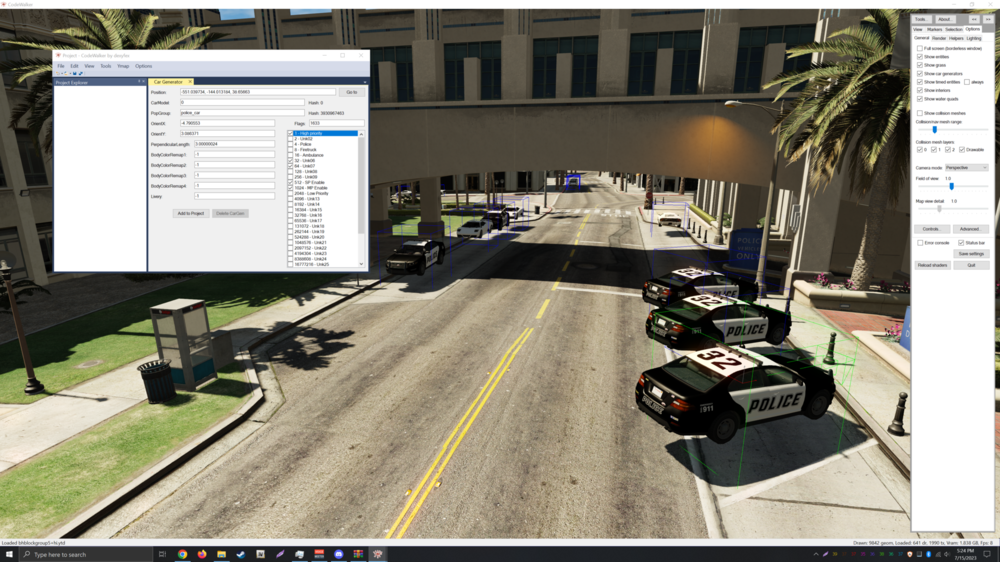The image size is (1000, 562).
Task: Expand toolbox with the >> button
Action: point(987,19)
